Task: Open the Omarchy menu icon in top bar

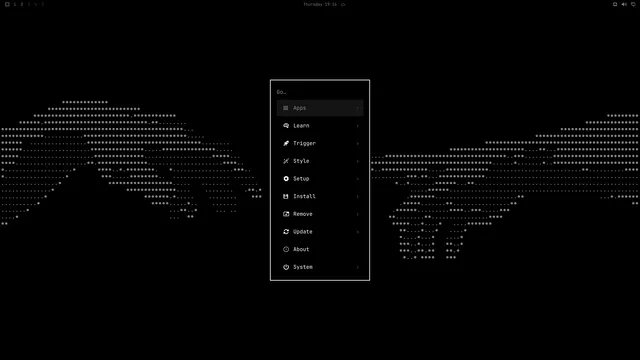Action: pyautogui.click(x=7, y=4)
